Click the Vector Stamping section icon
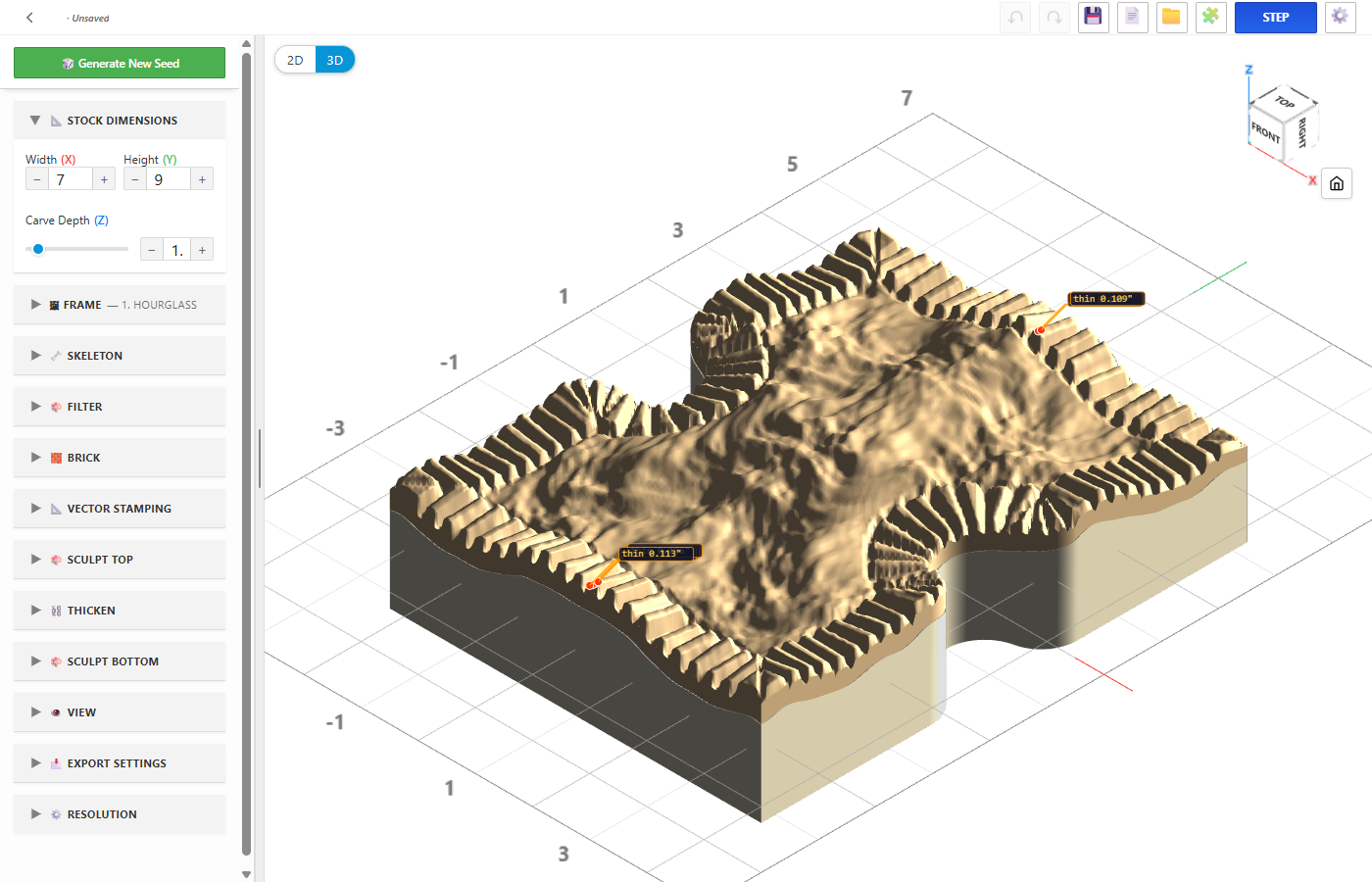Screen dimensions: 1372x882 (56, 509)
